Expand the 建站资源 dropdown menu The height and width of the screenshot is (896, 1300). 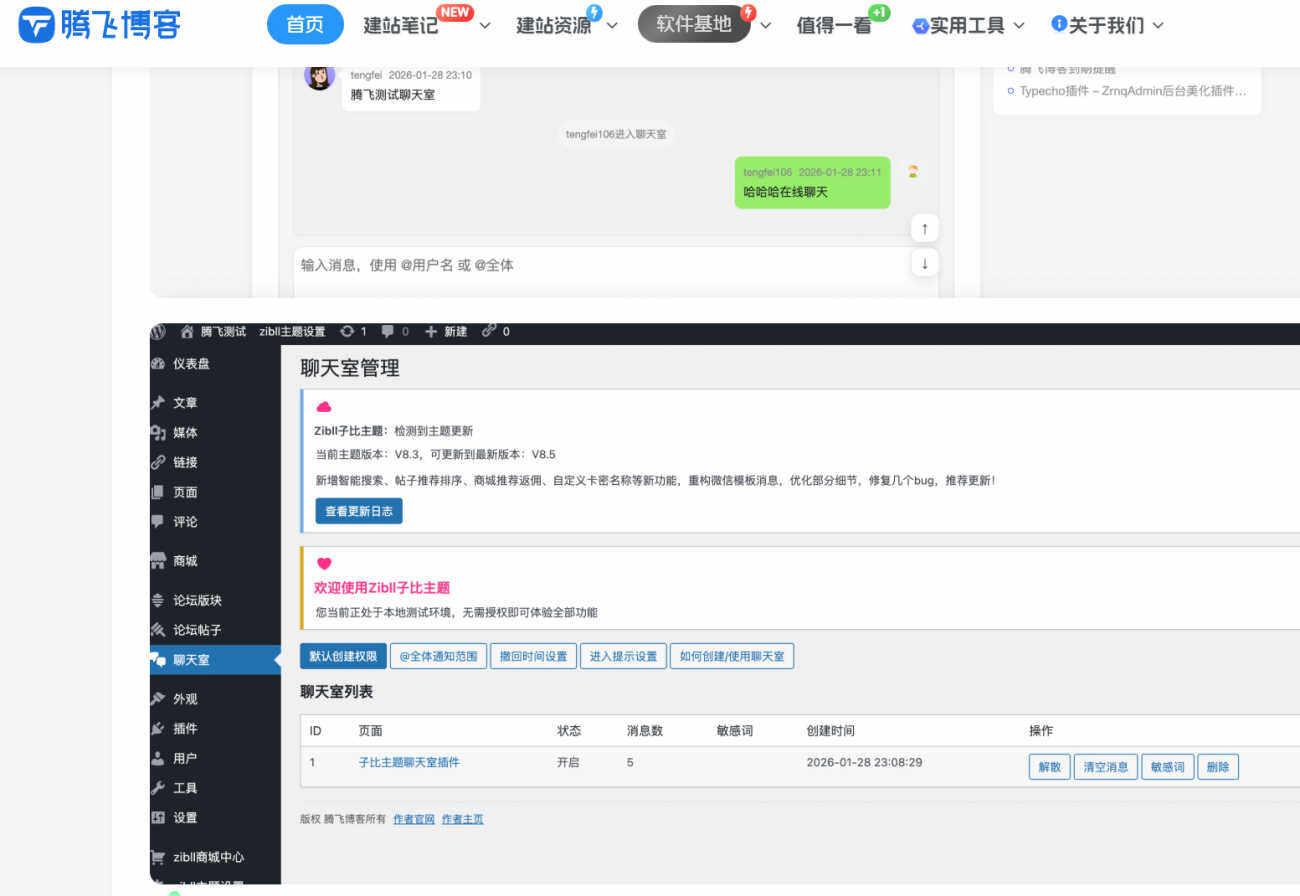pyautogui.click(x=612, y=26)
